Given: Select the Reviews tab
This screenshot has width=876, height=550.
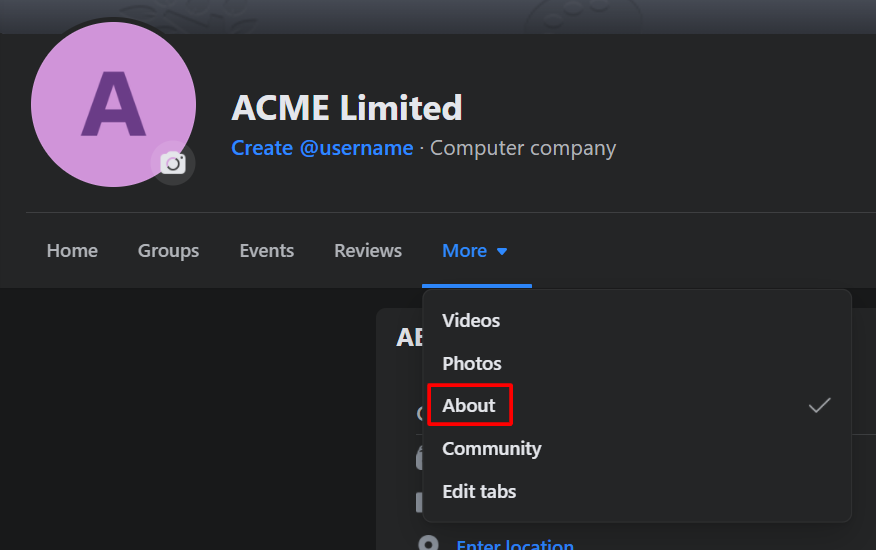Looking at the screenshot, I should [368, 250].
